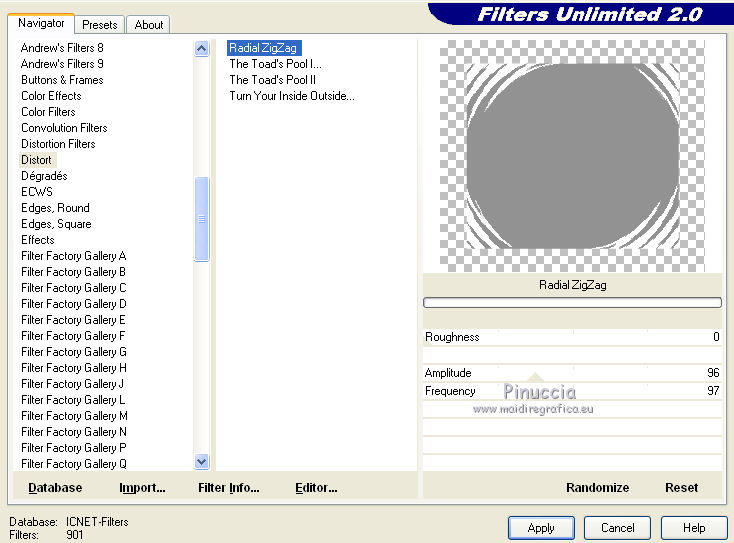Randomize the filter settings
The height and width of the screenshot is (543, 734).
coord(597,487)
